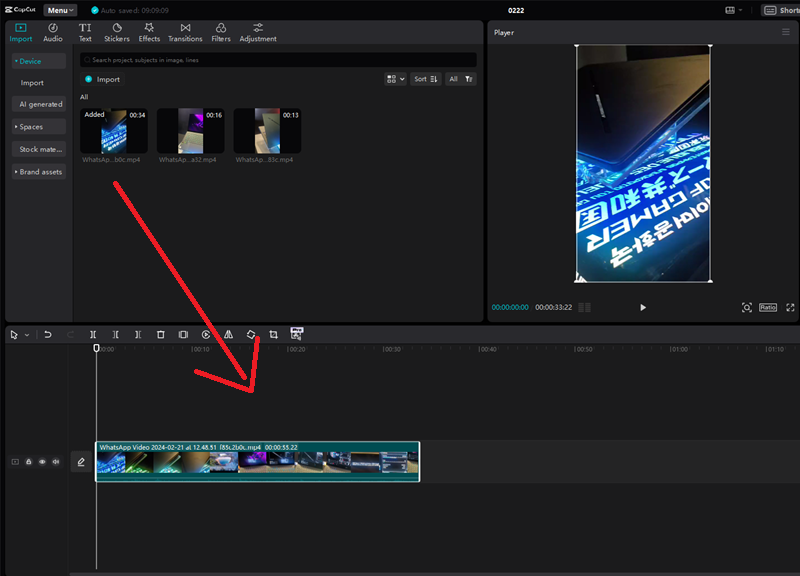Enter fullscreen preview in the Player
The image size is (800, 576).
(790, 307)
